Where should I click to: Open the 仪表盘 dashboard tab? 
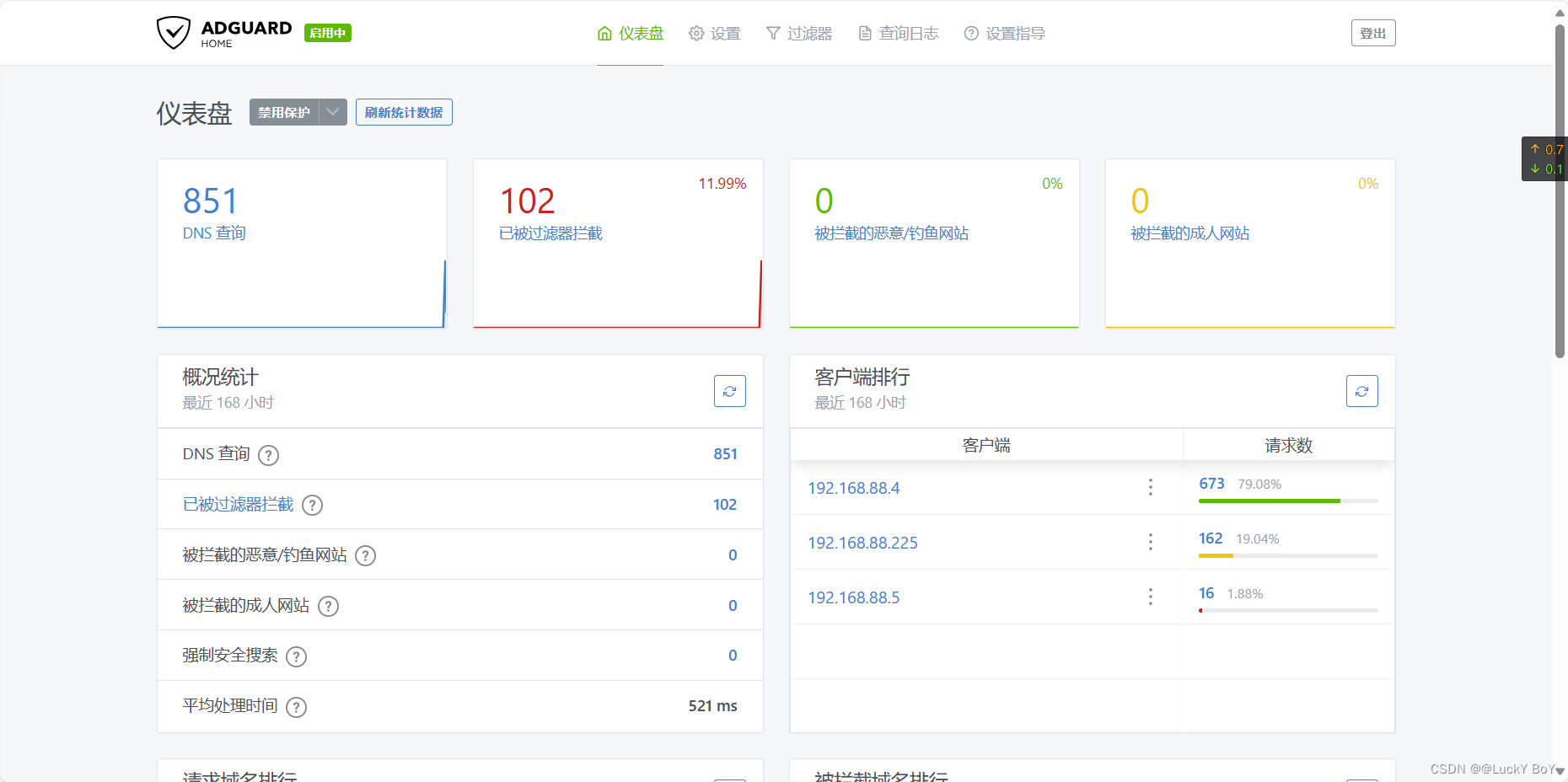630,34
